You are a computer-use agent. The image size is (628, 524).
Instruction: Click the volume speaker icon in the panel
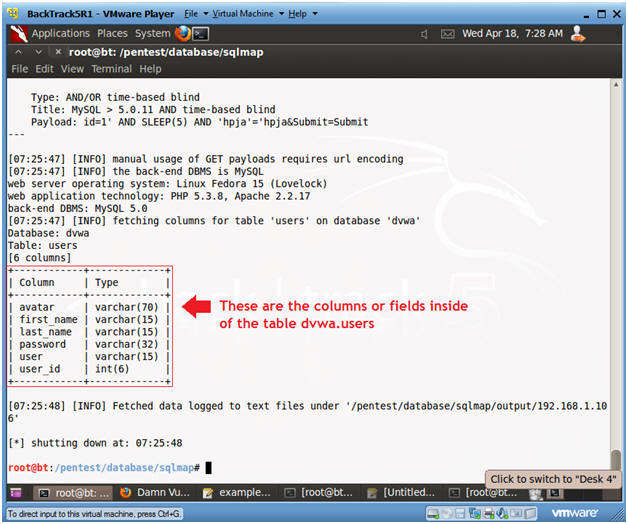point(424,34)
